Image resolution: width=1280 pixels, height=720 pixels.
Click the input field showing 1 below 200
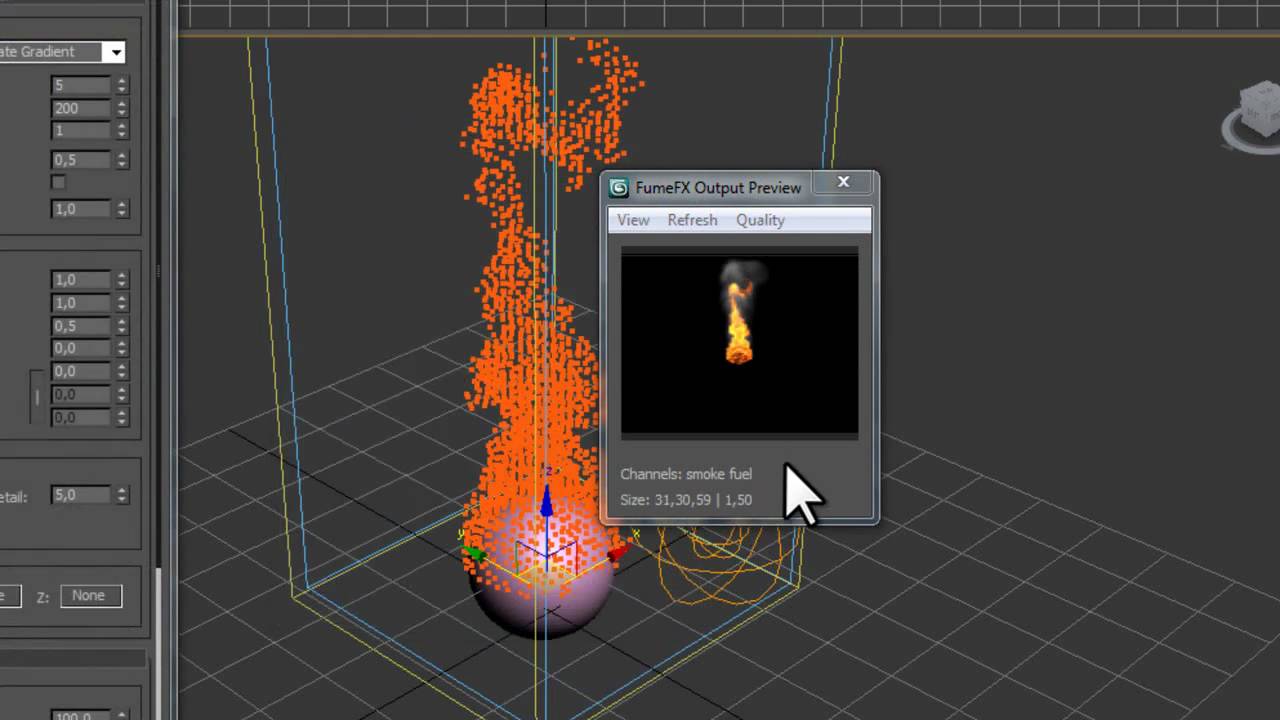tap(81, 131)
